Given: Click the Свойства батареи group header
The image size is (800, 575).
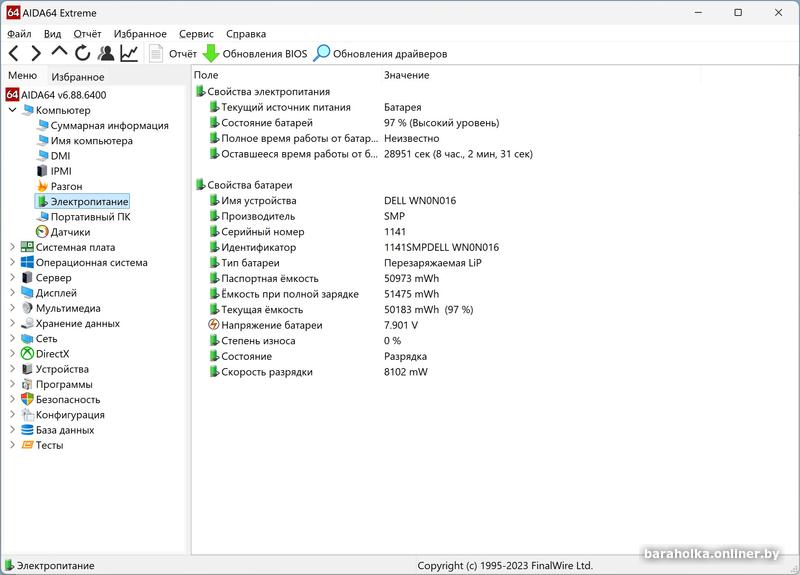Looking at the screenshot, I should [249, 185].
